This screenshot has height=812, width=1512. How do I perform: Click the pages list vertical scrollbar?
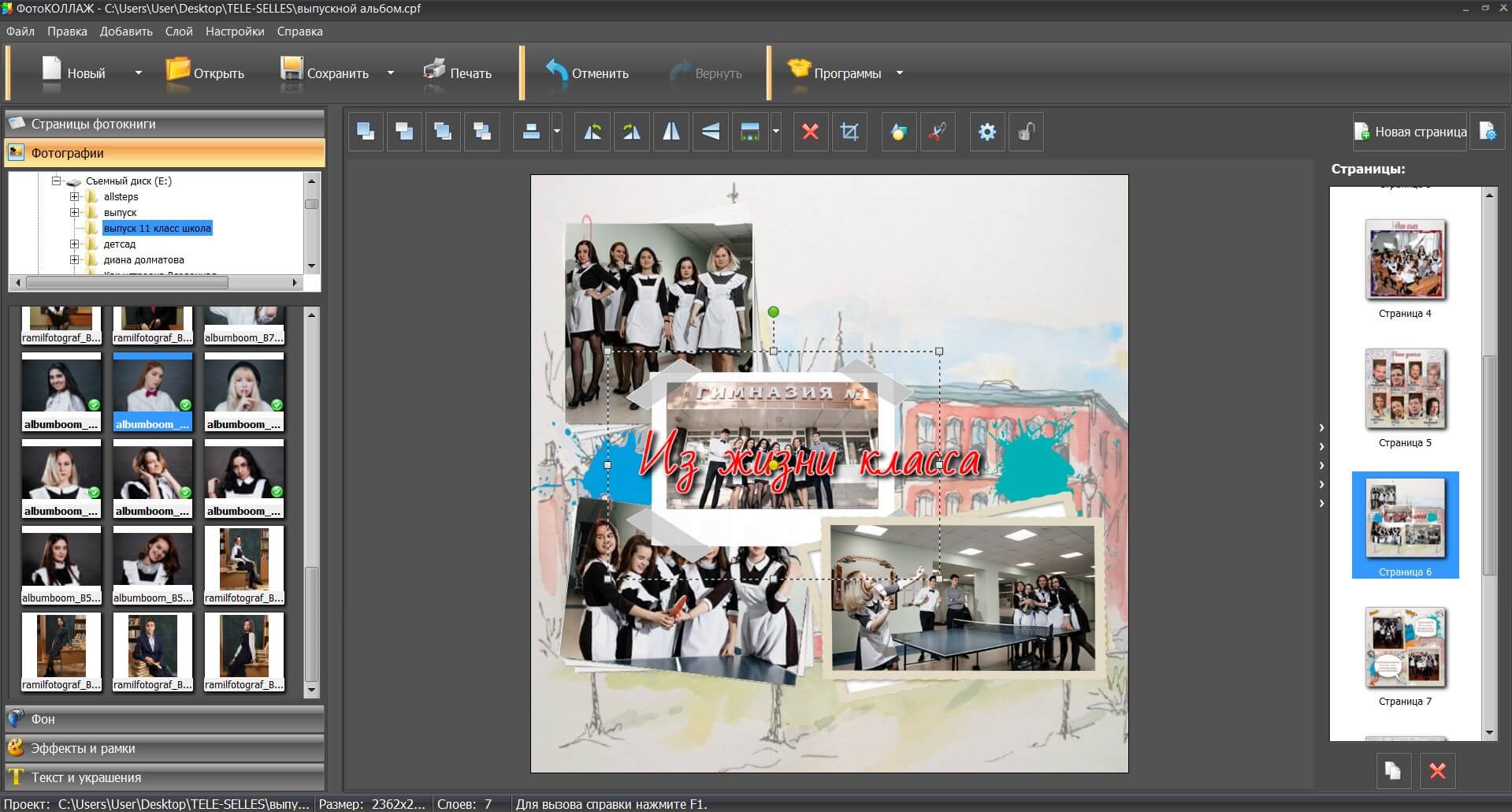(x=1489, y=465)
